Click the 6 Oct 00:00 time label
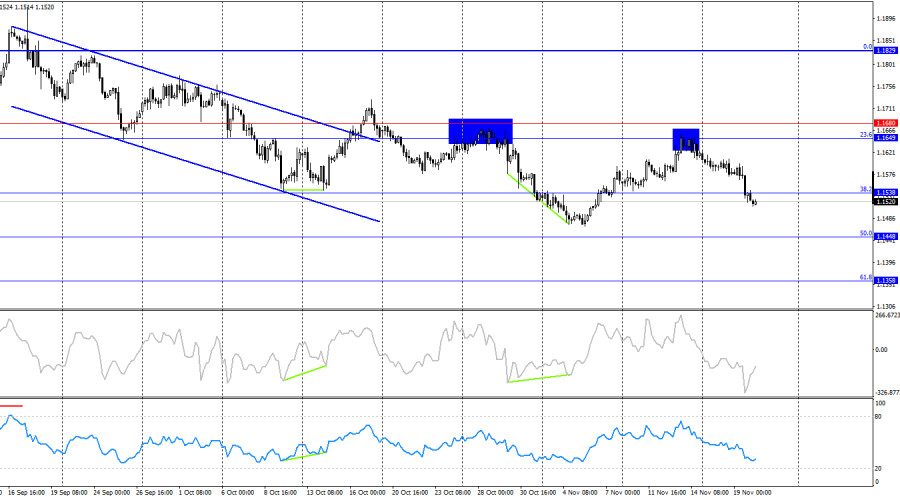 (238, 493)
